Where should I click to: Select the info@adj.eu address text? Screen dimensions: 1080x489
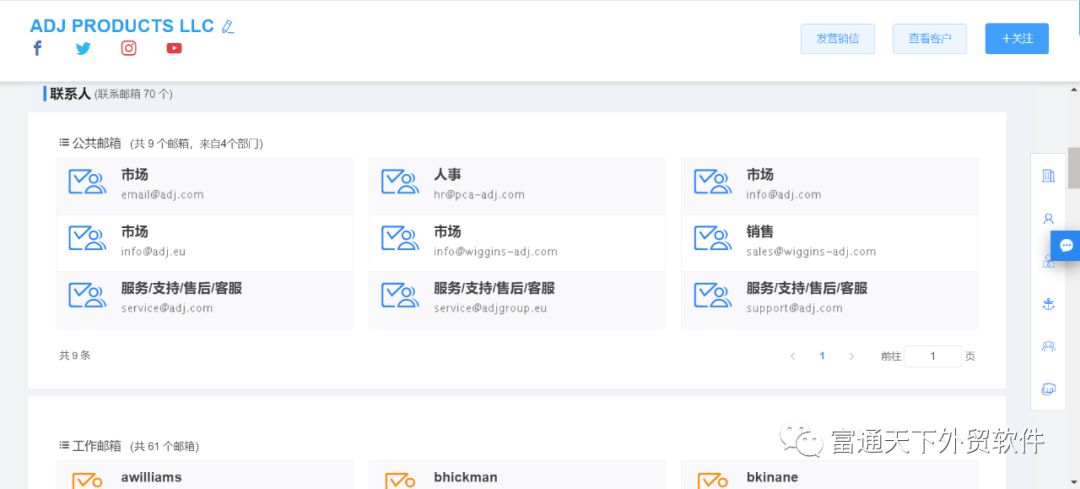(x=154, y=251)
